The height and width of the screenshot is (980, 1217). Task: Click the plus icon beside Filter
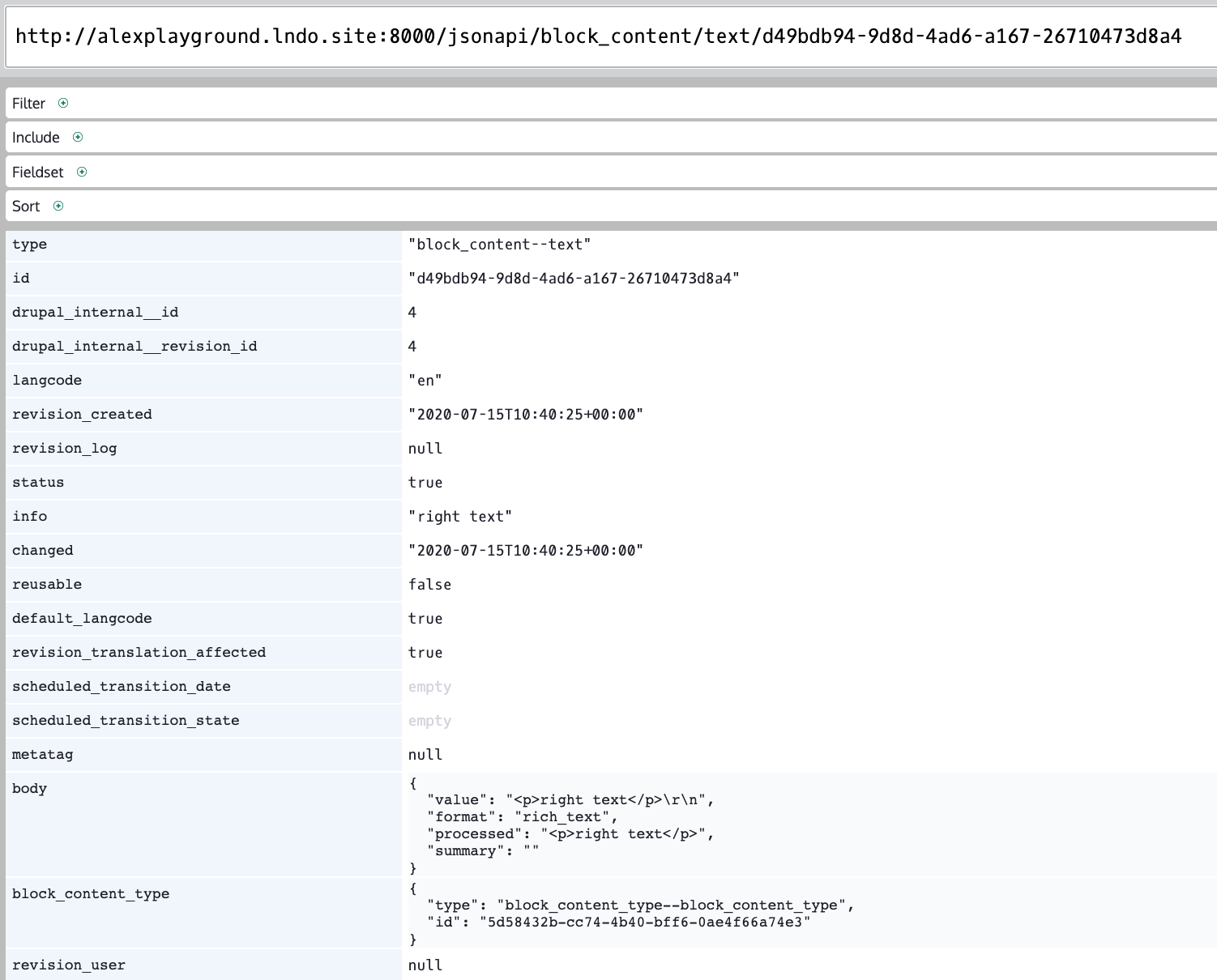coord(64,103)
